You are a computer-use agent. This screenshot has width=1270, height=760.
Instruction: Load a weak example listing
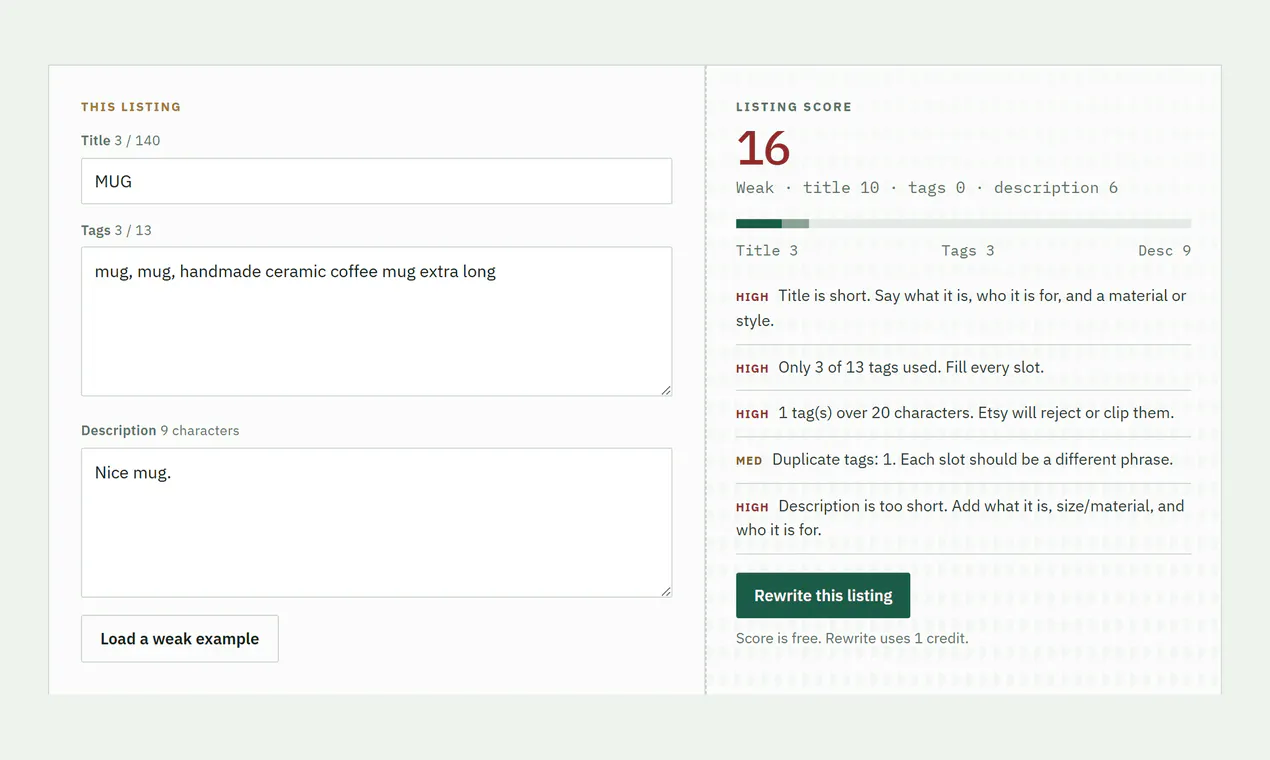pyautogui.click(x=180, y=638)
